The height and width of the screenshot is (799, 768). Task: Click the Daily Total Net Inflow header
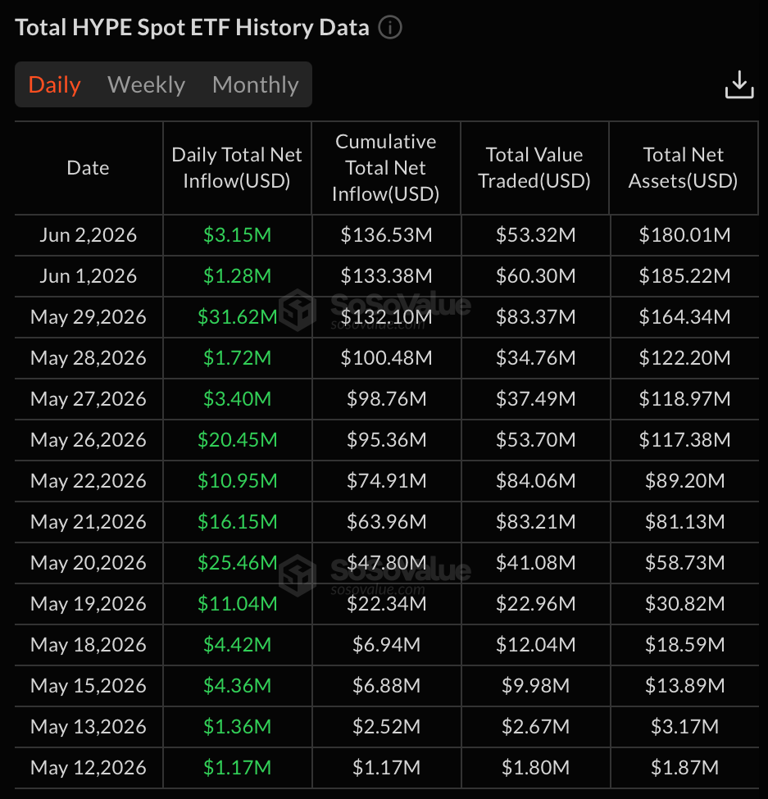pos(237,168)
